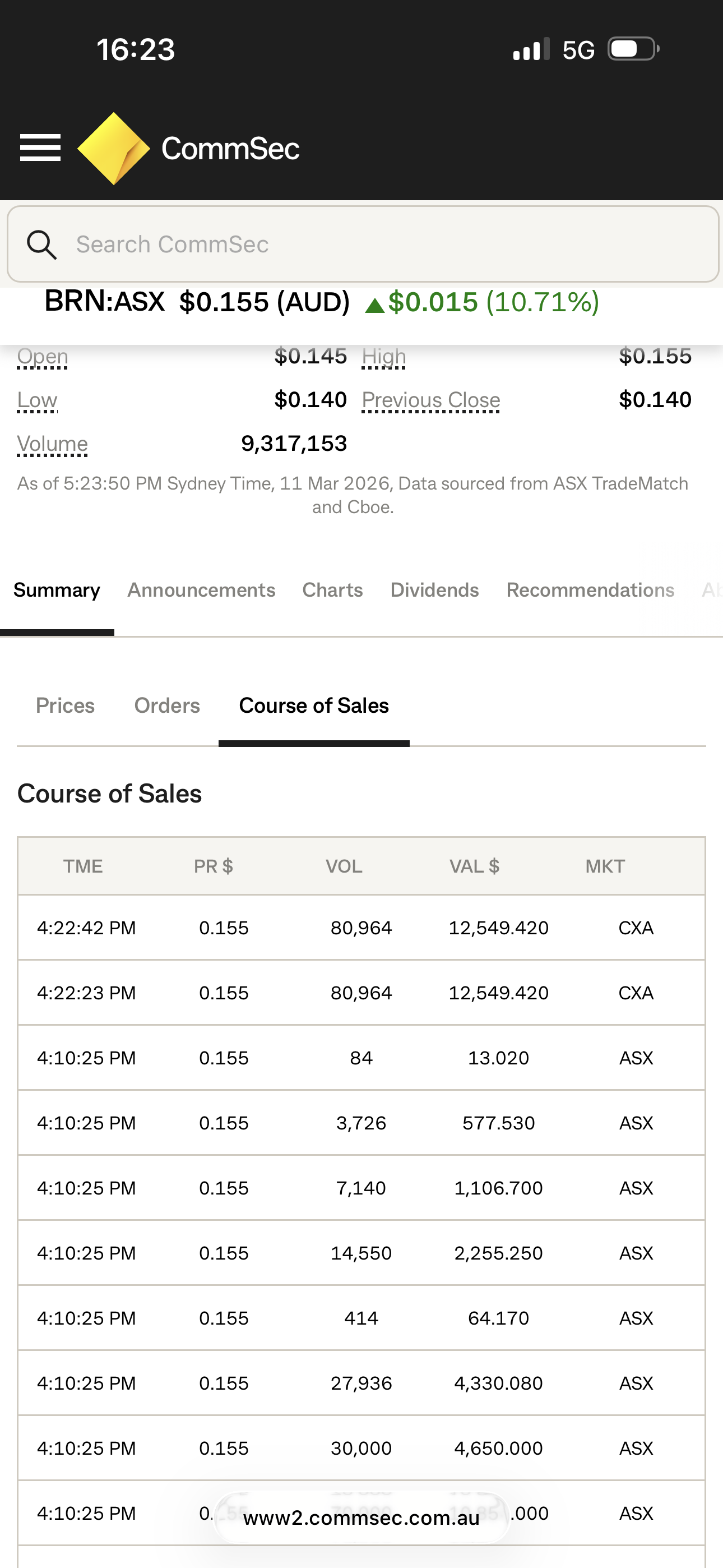This screenshot has width=723, height=1568.
Task: Switch to the Announcements tab
Action: (201, 590)
